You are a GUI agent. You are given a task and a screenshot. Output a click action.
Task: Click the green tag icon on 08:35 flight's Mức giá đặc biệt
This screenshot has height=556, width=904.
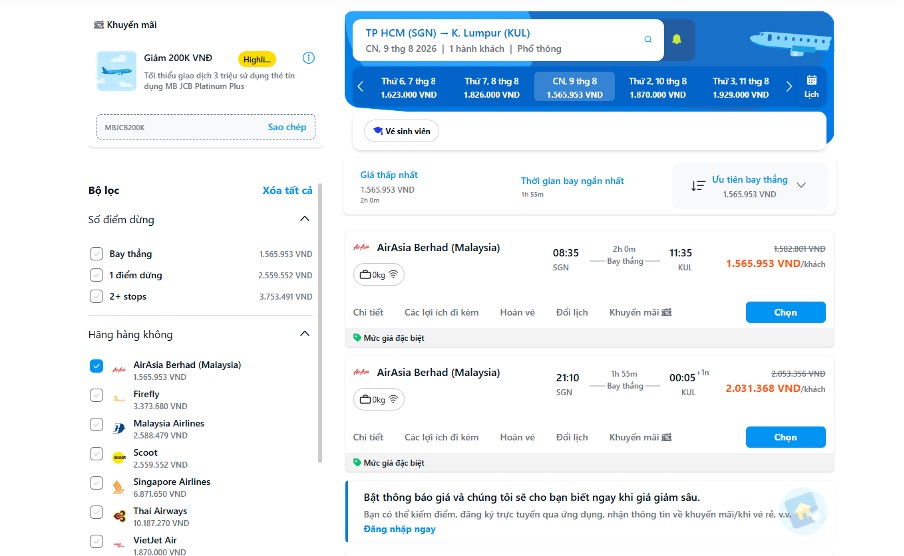pyautogui.click(x=357, y=337)
